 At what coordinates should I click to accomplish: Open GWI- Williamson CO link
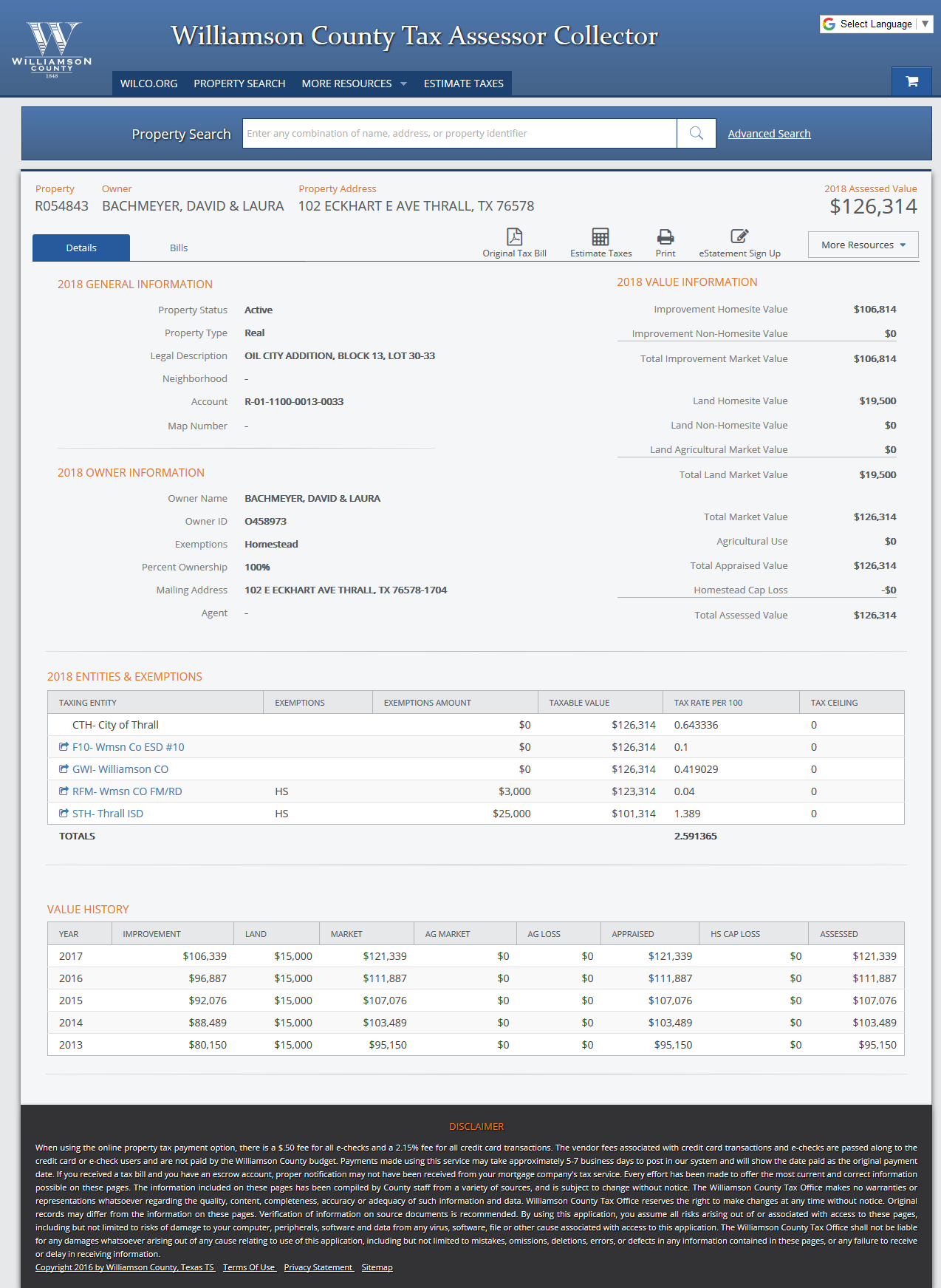tap(120, 769)
